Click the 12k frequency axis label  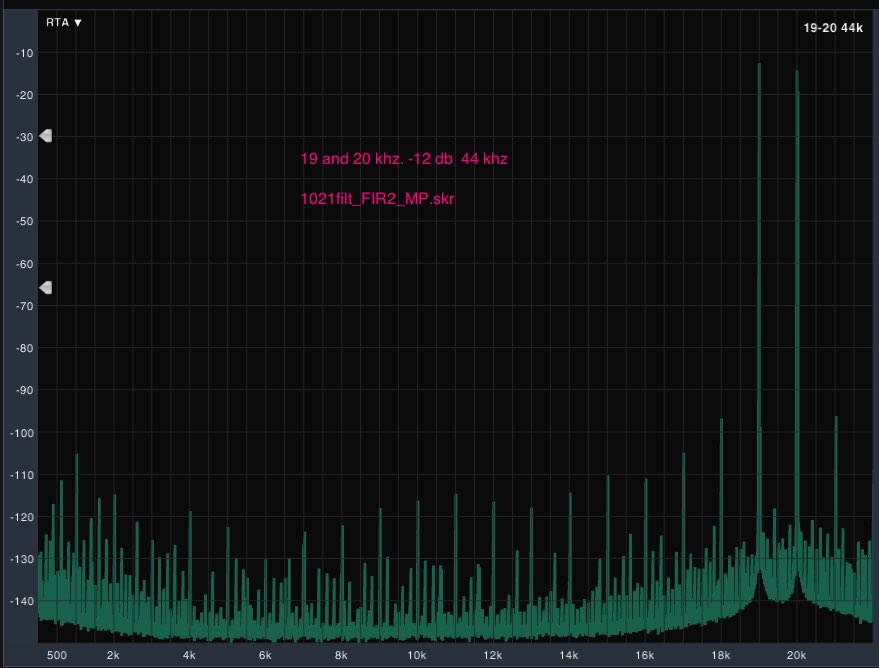[x=493, y=655]
